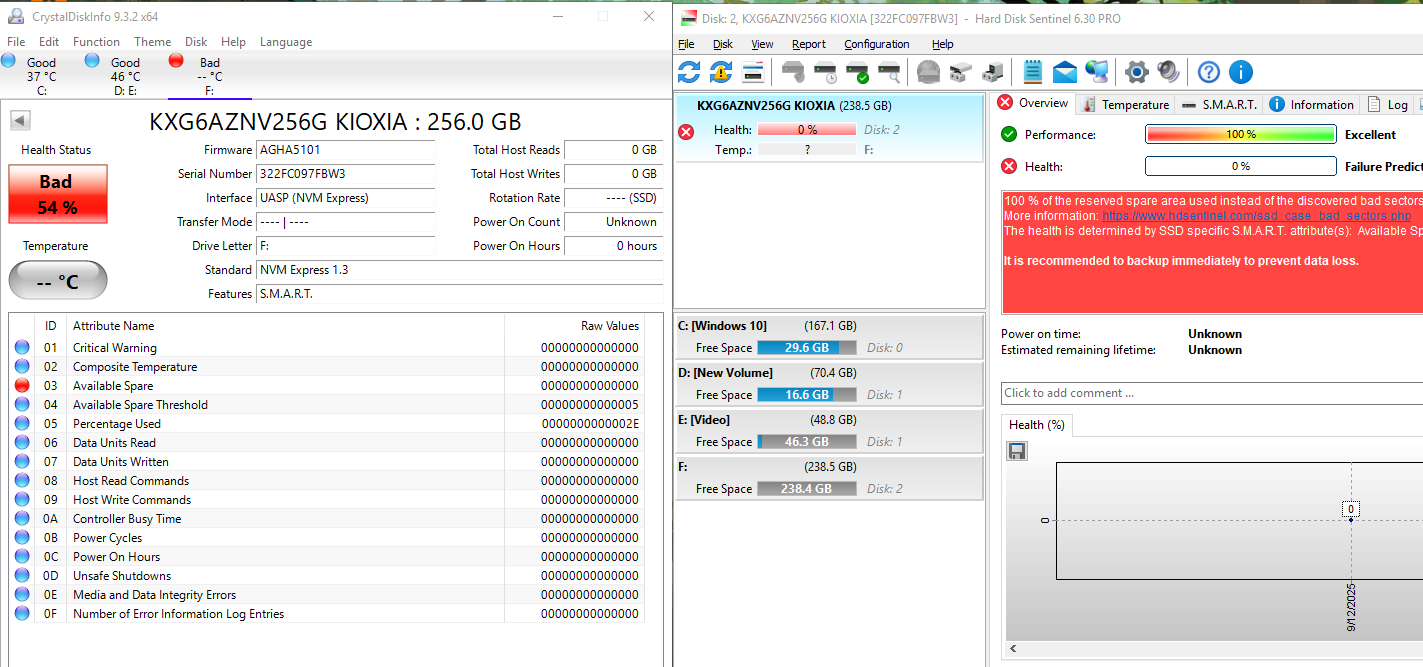Click the blue envelope email icon

point(1065,72)
